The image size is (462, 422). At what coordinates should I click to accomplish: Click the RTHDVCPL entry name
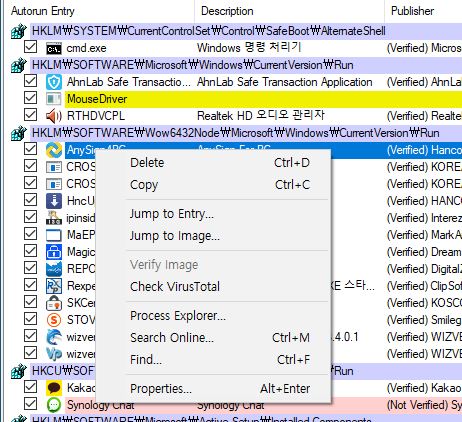point(96,116)
